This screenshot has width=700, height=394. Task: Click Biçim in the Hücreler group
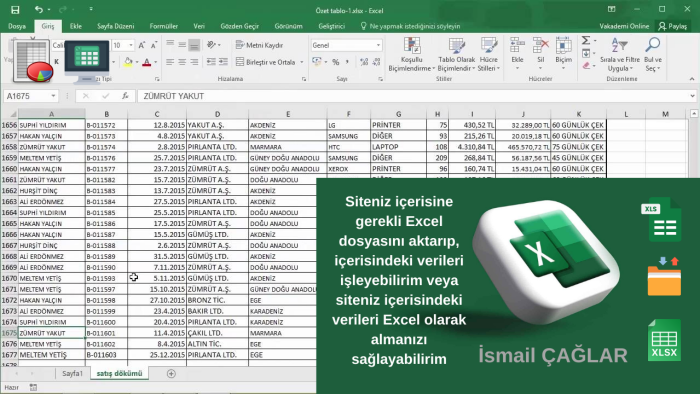[x=563, y=54]
